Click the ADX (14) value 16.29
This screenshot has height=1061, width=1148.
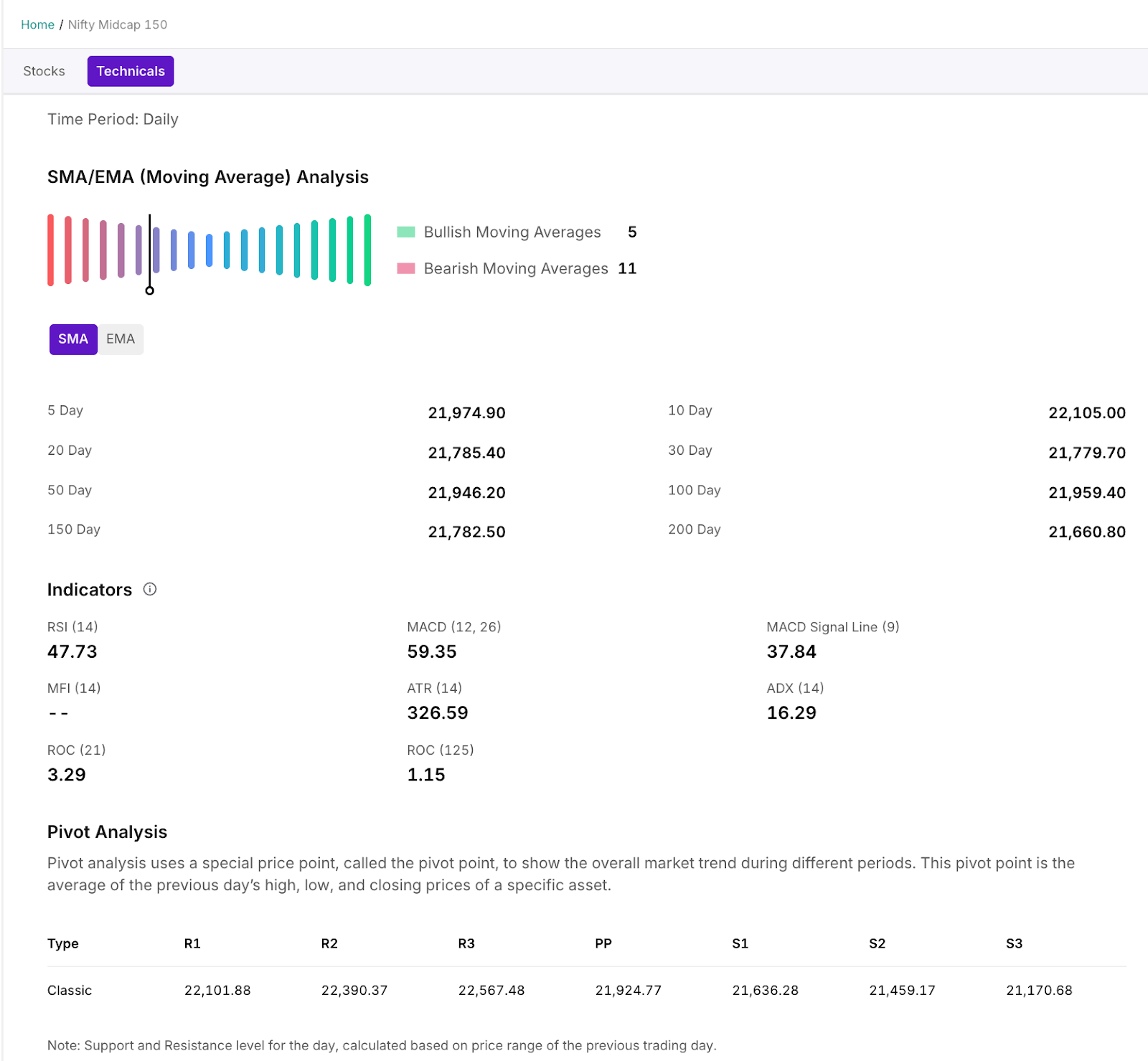(791, 713)
